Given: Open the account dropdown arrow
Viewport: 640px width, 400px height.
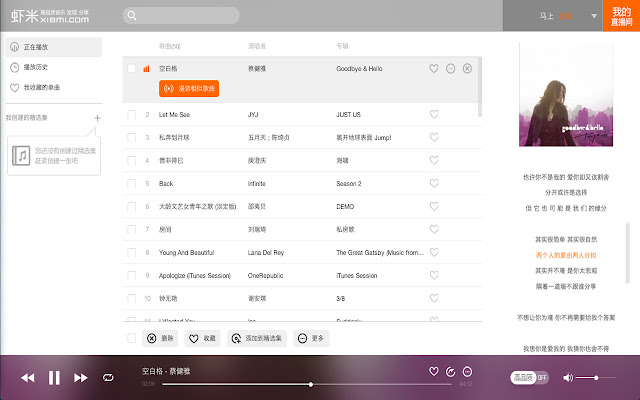Looking at the screenshot, I should click(594, 16).
